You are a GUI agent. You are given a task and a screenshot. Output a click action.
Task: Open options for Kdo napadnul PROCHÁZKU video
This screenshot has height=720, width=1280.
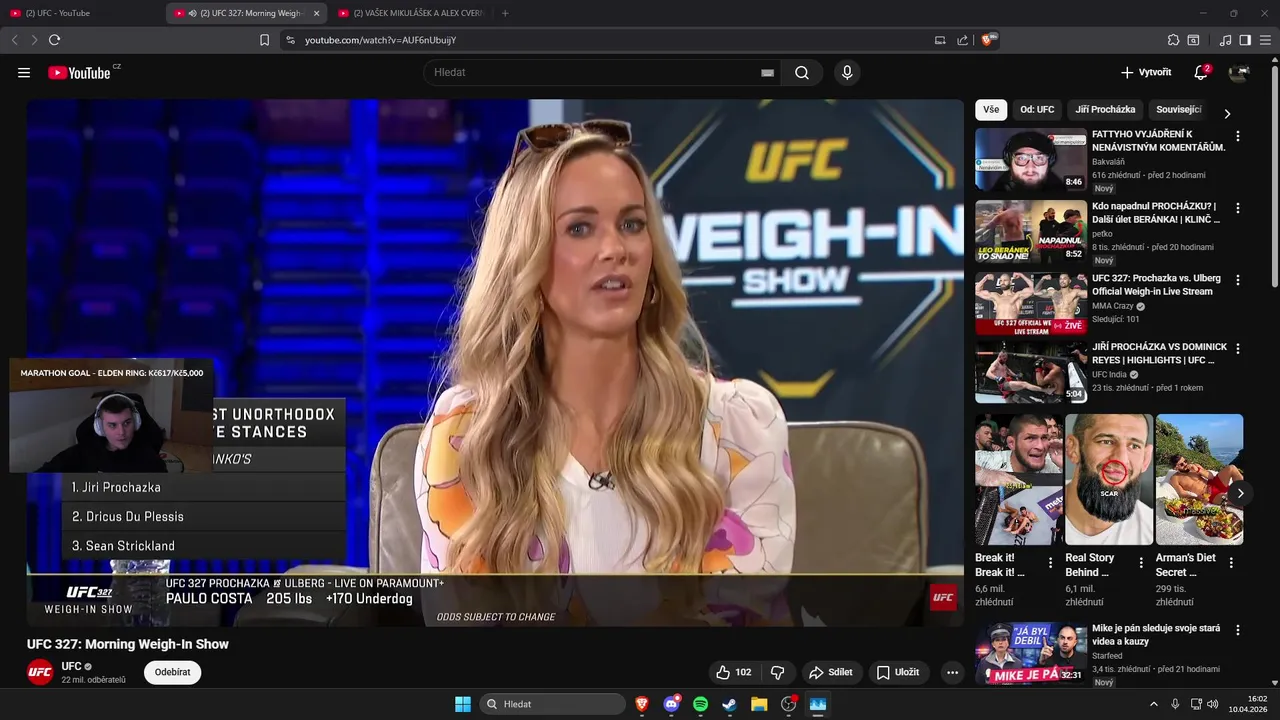[x=1238, y=208]
